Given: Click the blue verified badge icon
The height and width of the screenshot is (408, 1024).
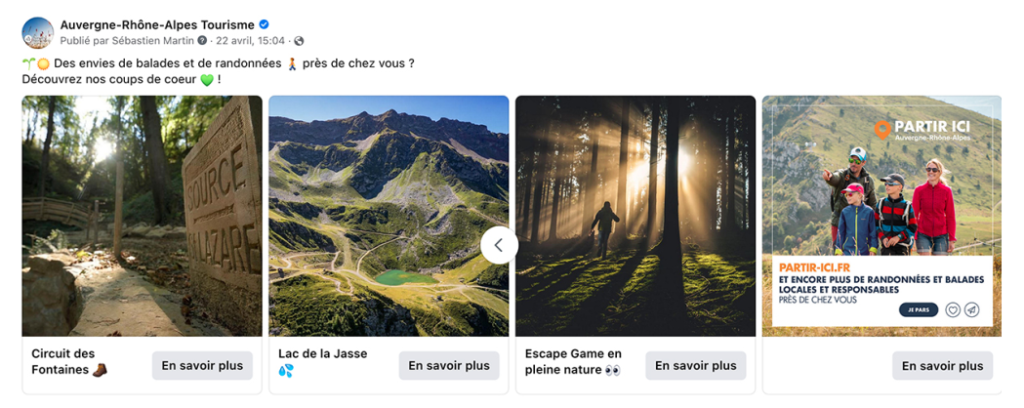Looking at the screenshot, I should (264, 25).
